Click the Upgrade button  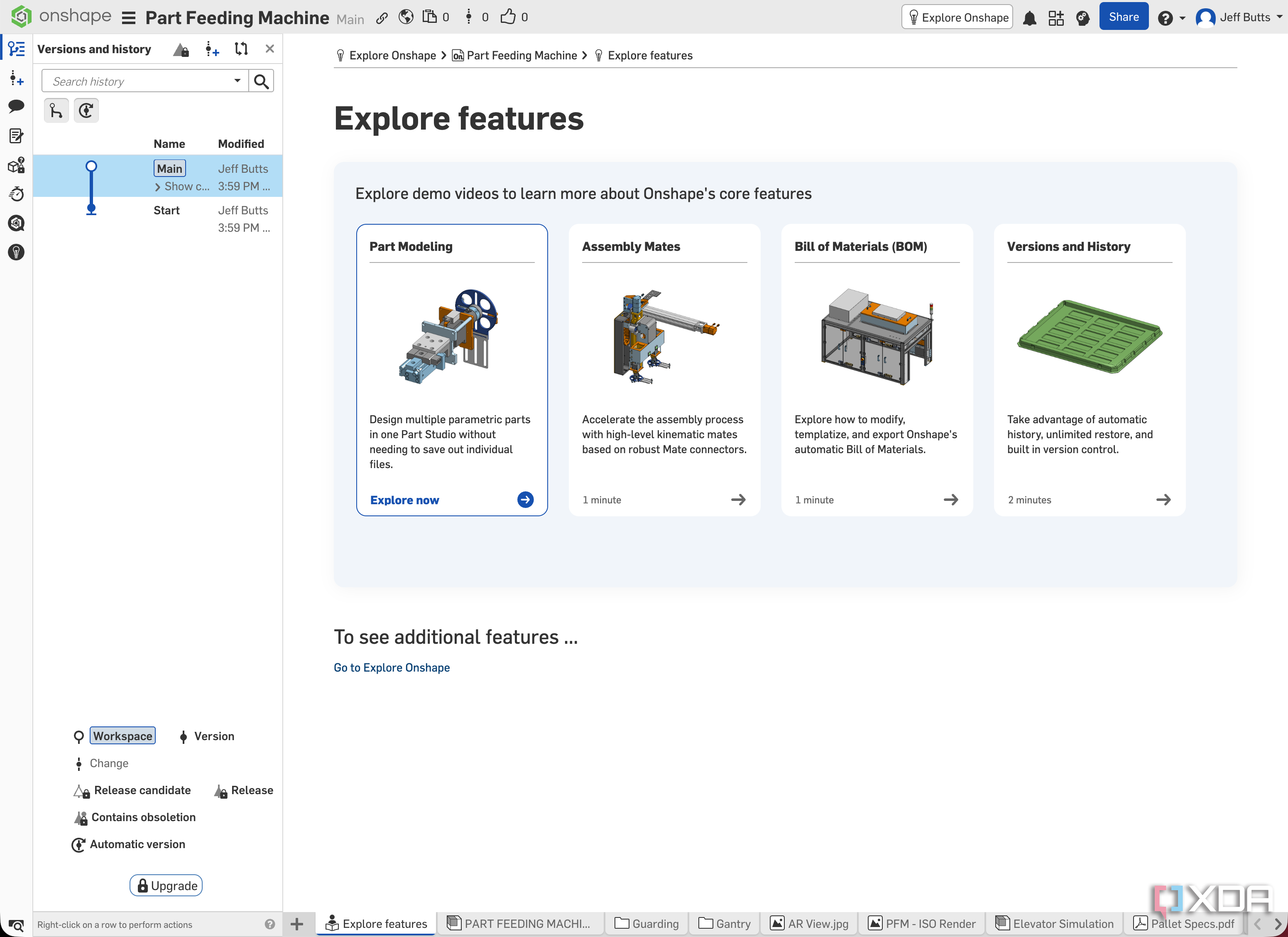click(166, 885)
